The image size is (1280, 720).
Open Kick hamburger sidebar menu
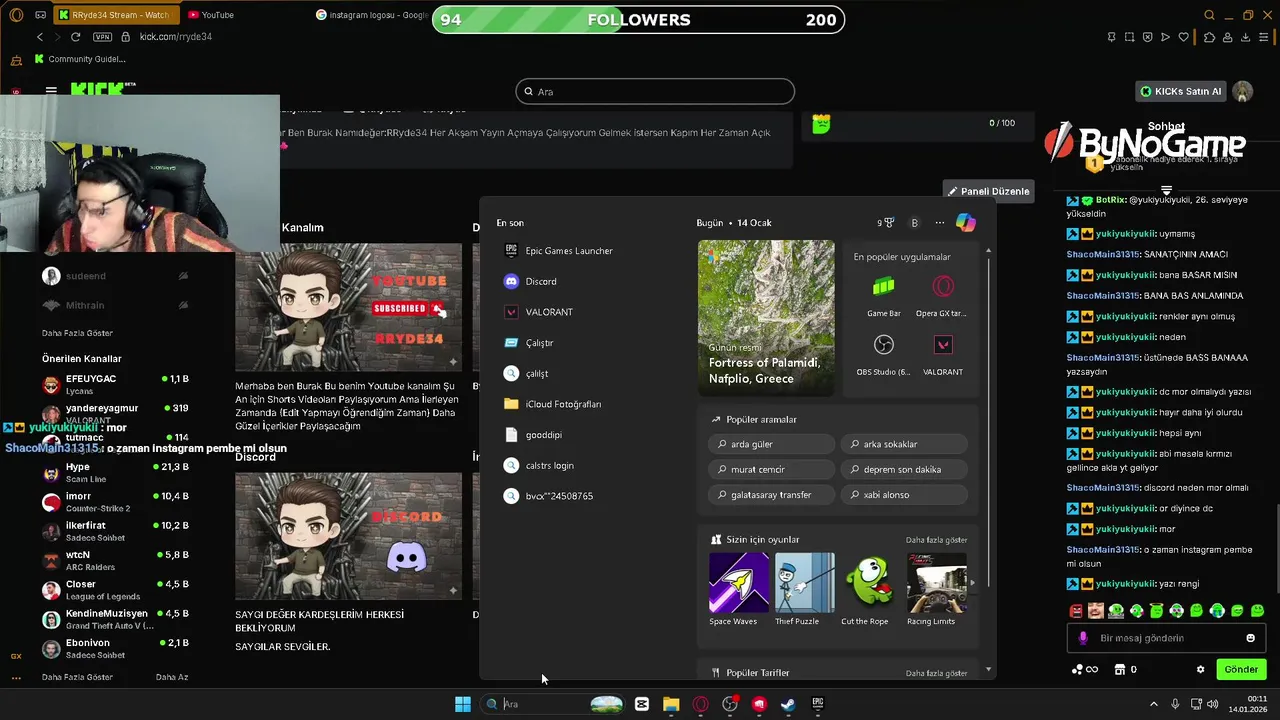[x=51, y=91]
